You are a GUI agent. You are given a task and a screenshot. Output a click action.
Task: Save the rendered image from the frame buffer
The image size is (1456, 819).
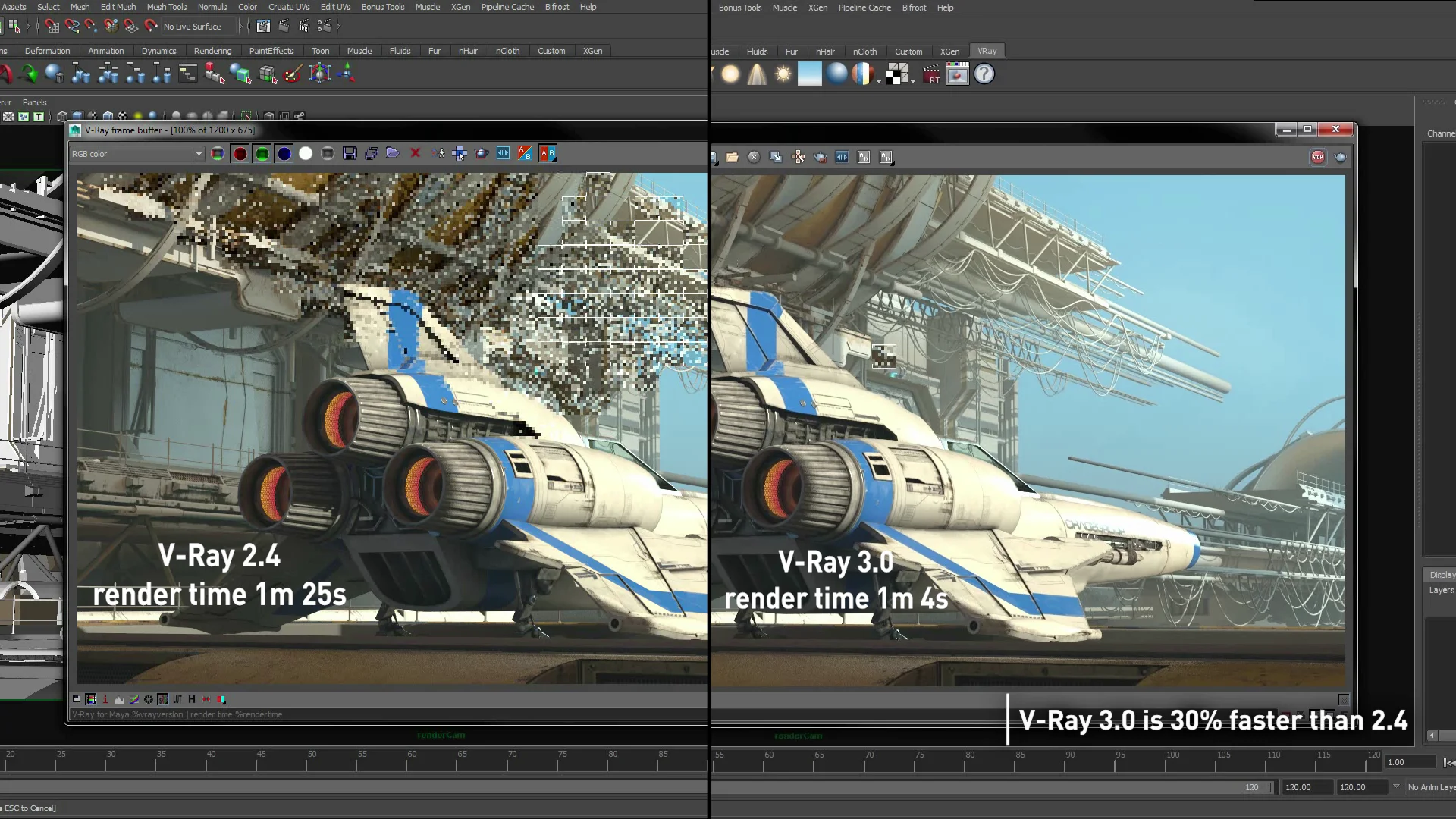tap(350, 153)
